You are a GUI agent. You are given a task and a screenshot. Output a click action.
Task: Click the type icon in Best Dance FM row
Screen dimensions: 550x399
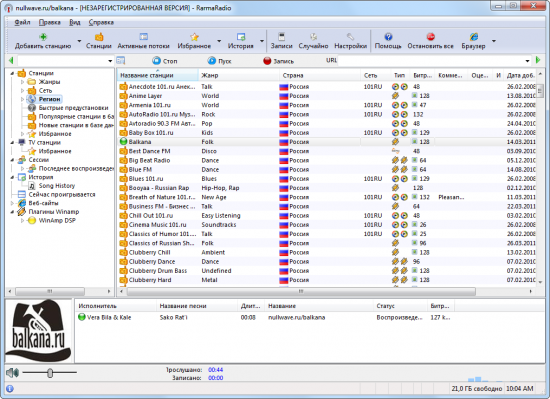point(396,151)
